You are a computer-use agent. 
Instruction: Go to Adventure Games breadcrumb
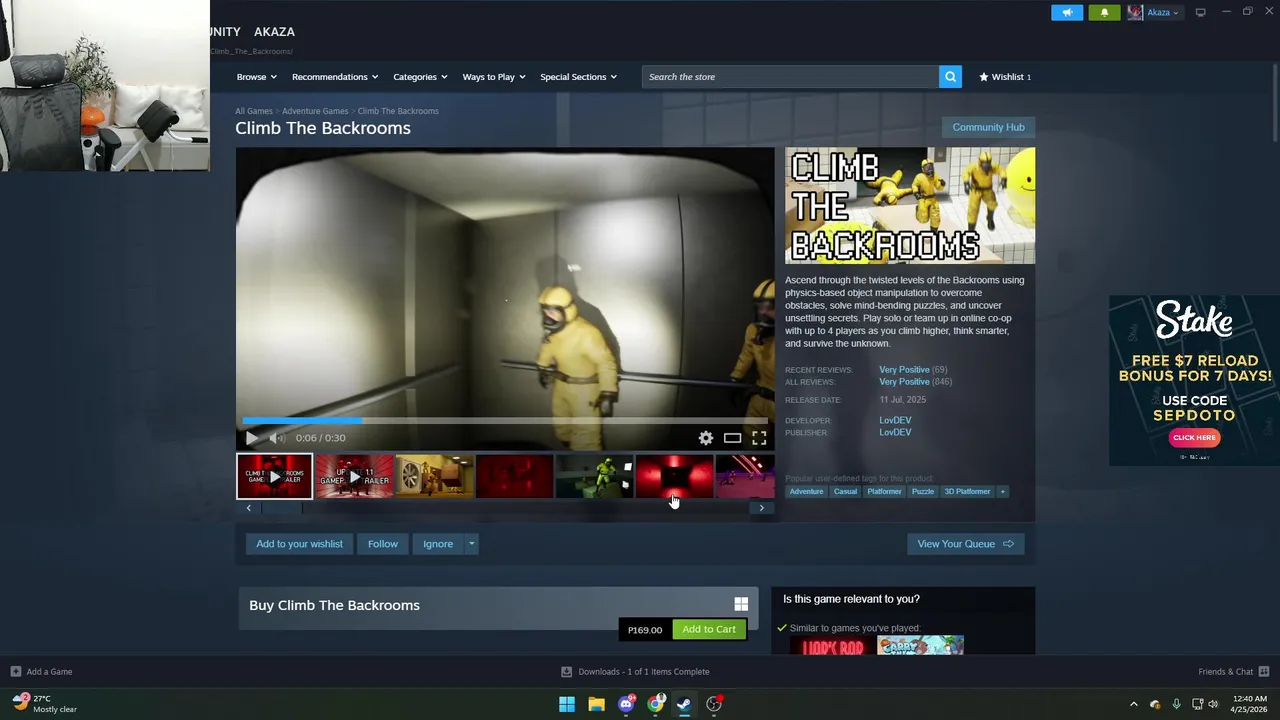(315, 111)
